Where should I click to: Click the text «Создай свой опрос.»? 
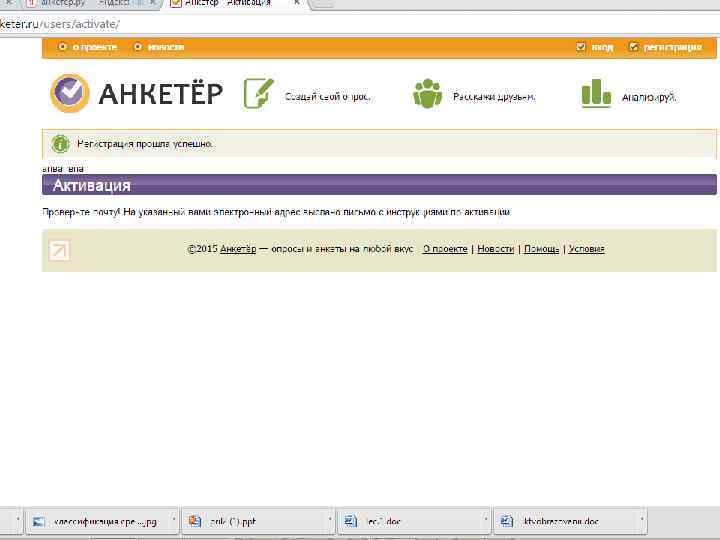coord(328,97)
